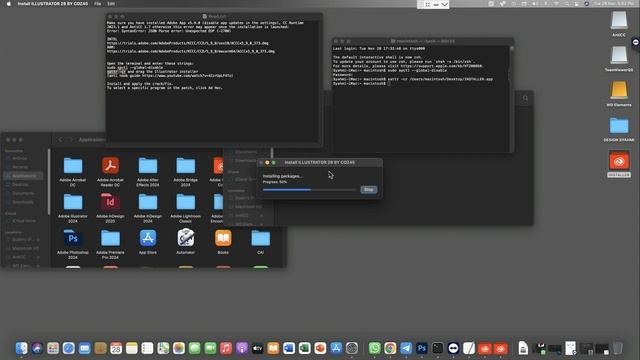The width and height of the screenshot is (640, 360).
Task: Open WhatsApp from the Dock
Action: tap(374, 348)
